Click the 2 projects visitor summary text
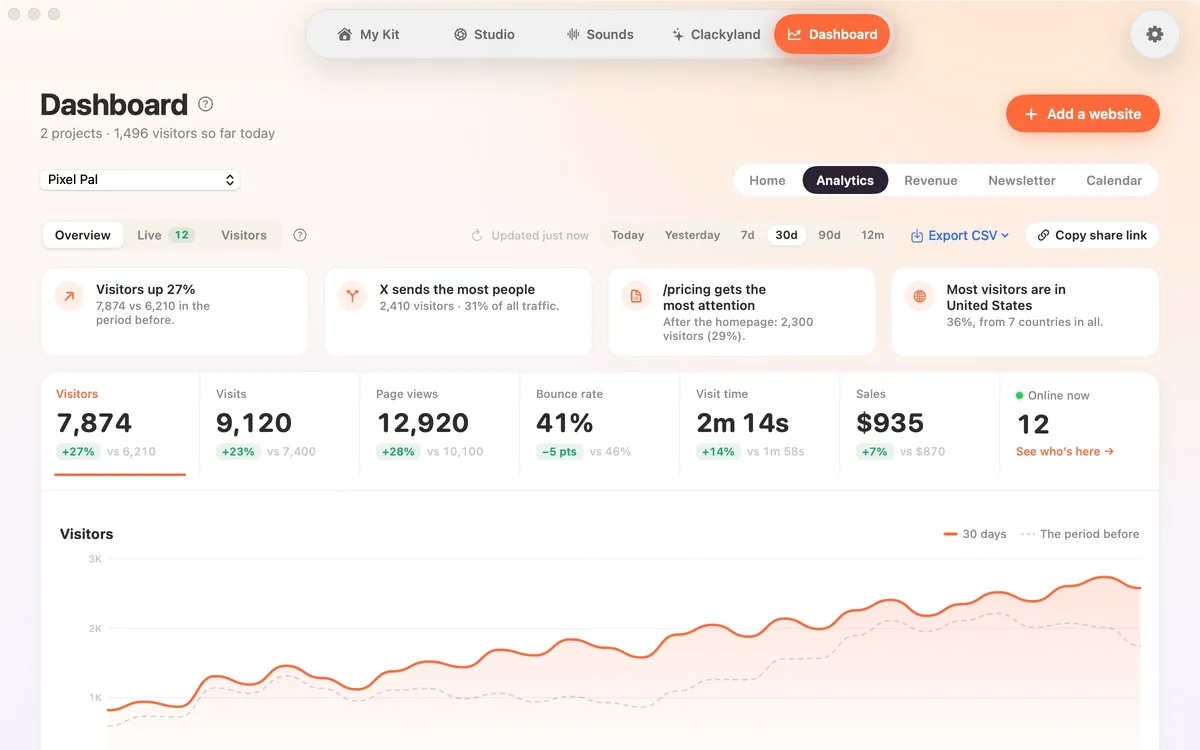 [x=157, y=133]
